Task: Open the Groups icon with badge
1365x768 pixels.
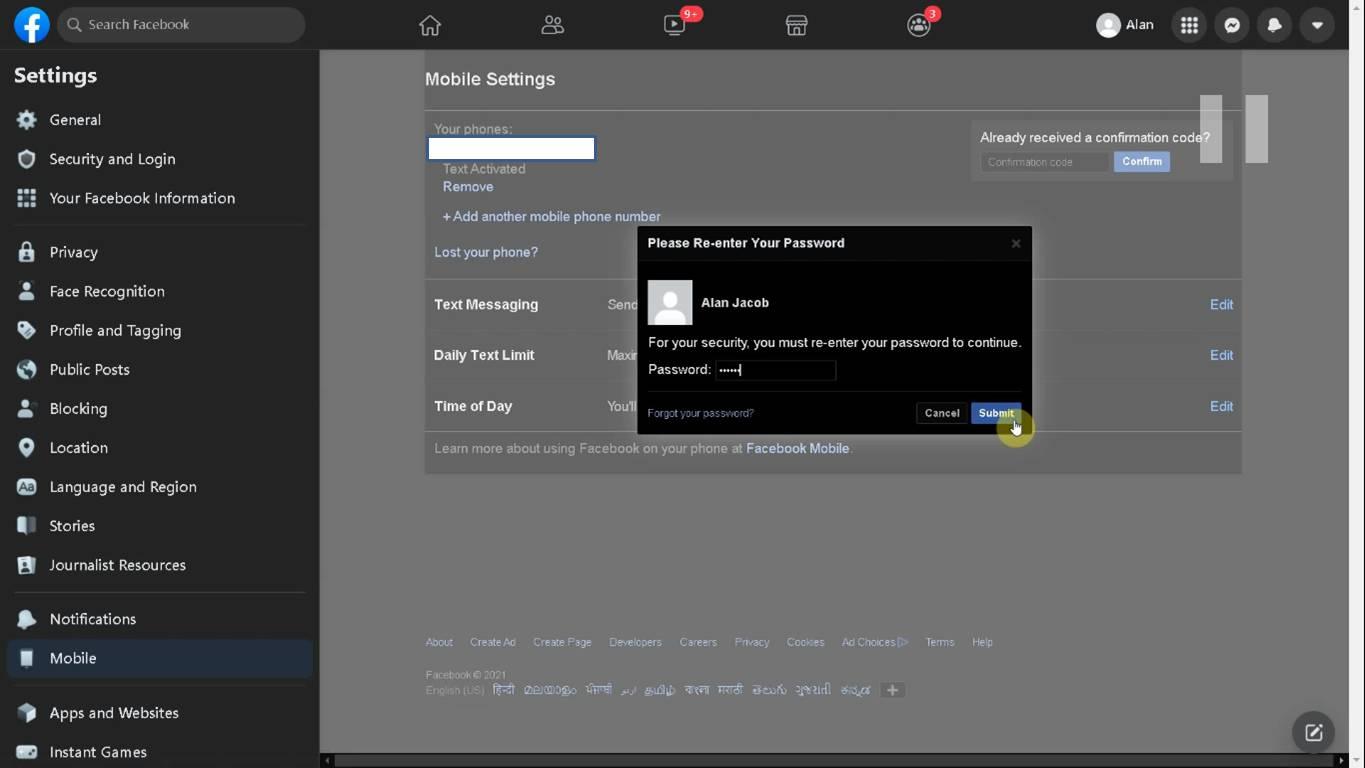Action: 919,25
